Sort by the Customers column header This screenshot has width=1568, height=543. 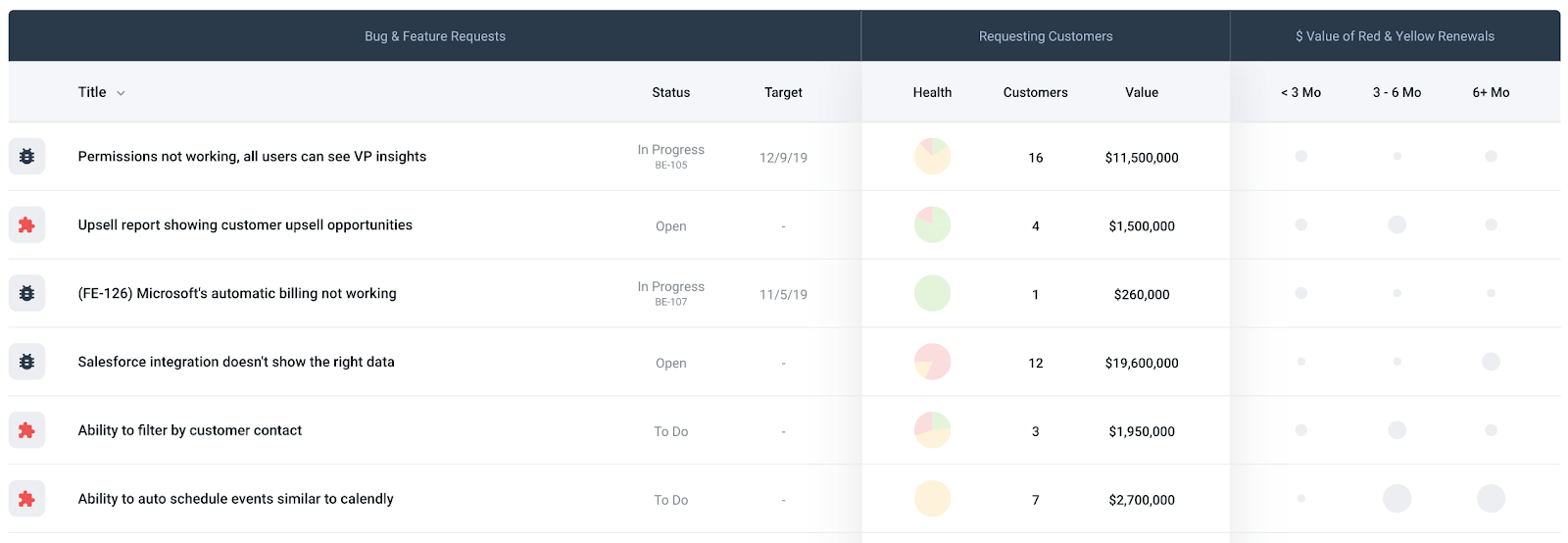[x=1035, y=92]
